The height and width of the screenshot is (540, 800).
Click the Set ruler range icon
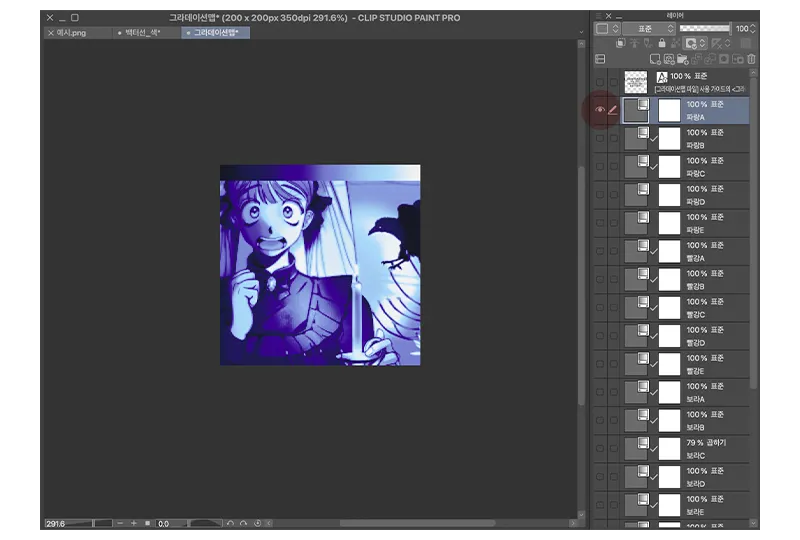[x=717, y=43]
